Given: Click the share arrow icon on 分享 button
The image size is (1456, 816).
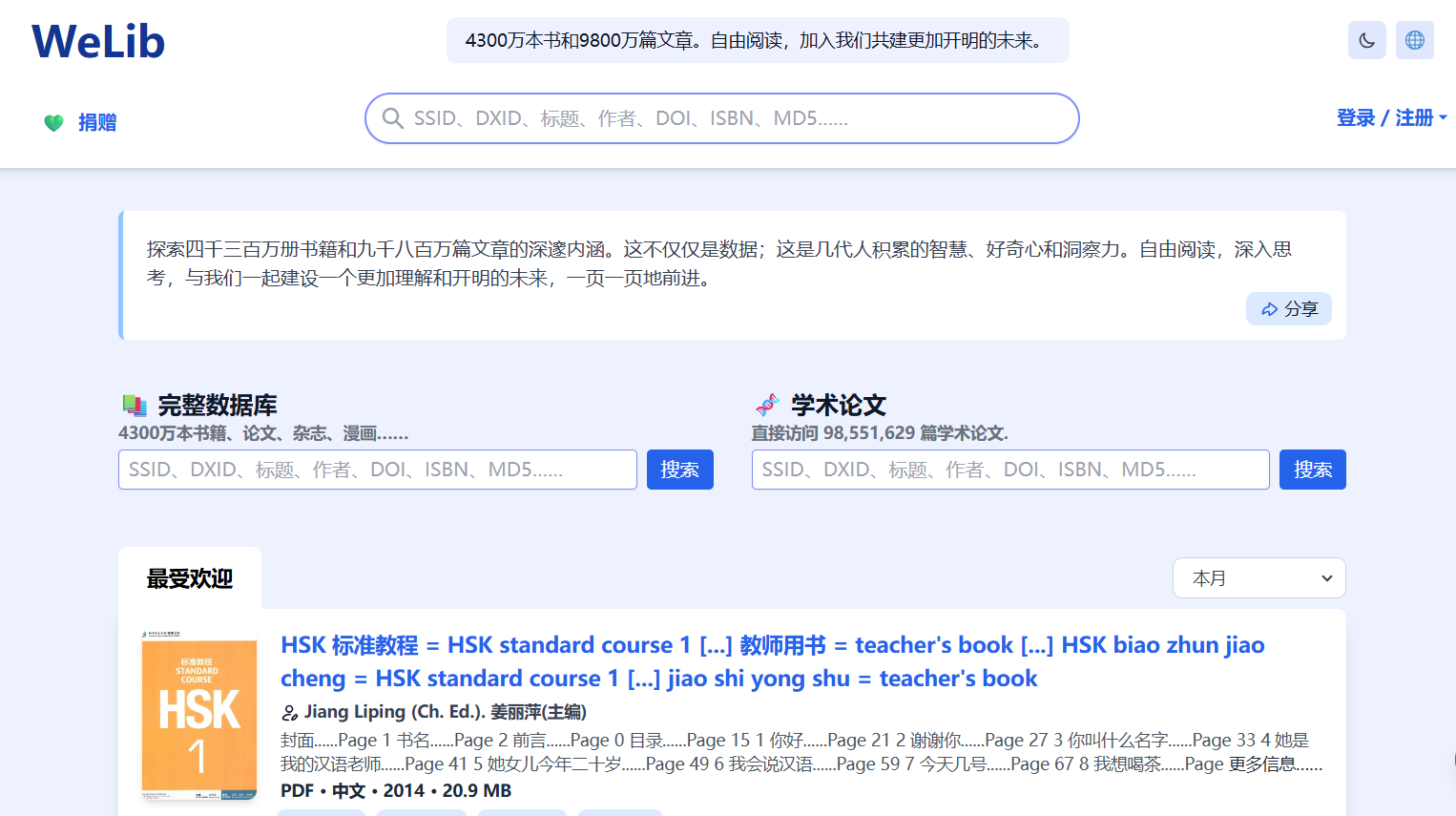Looking at the screenshot, I should (x=1269, y=308).
